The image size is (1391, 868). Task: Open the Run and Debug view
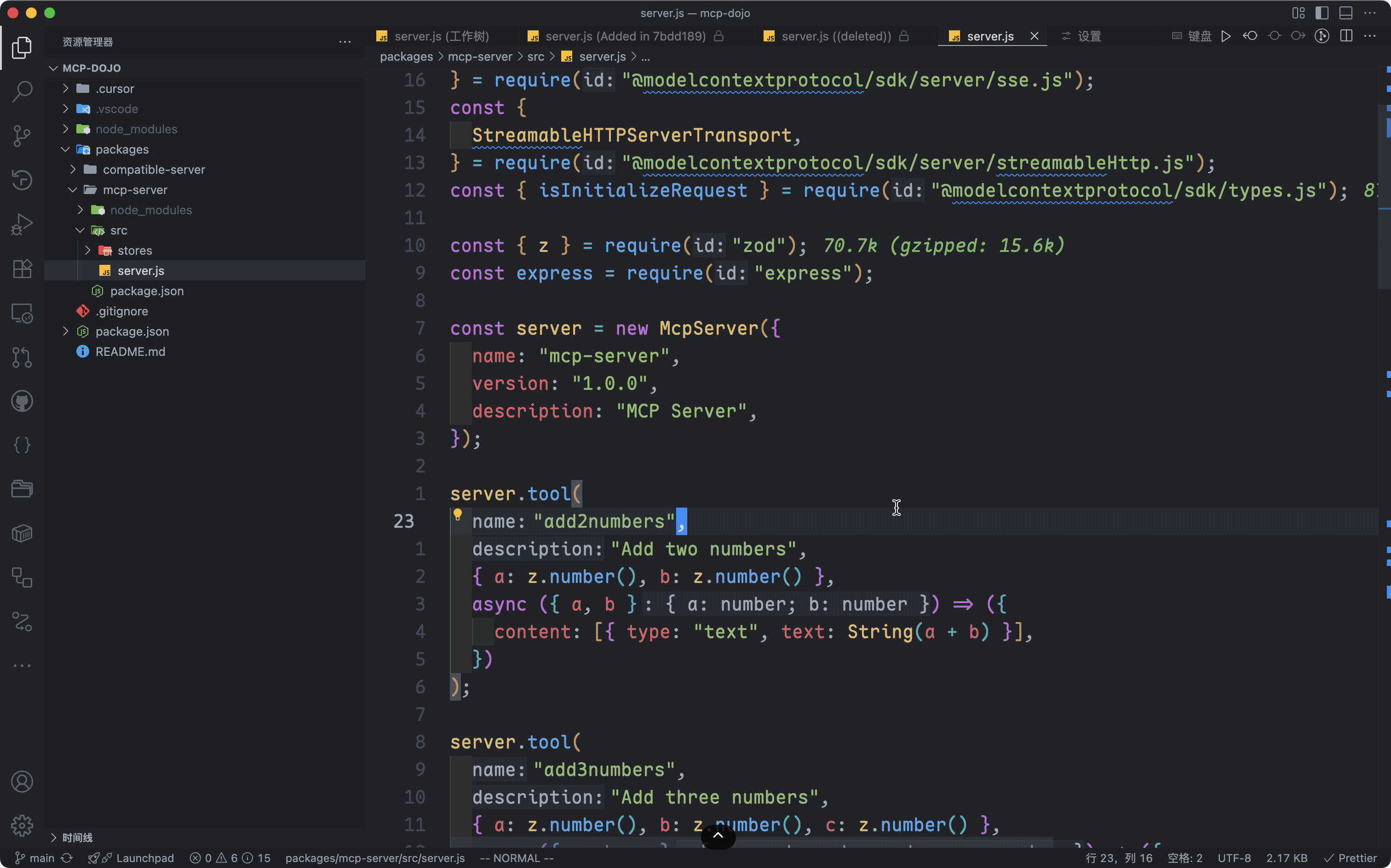(x=22, y=224)
